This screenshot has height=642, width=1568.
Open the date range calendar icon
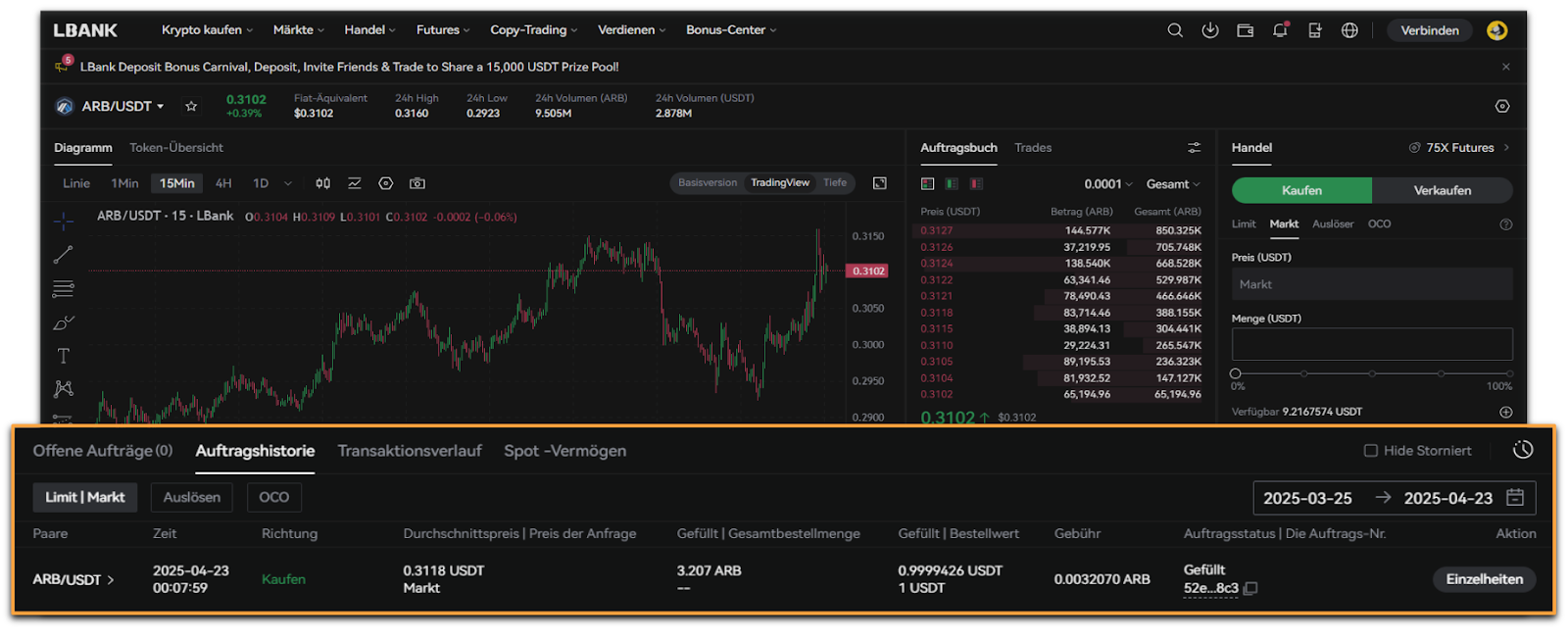tap(1515, 498)
